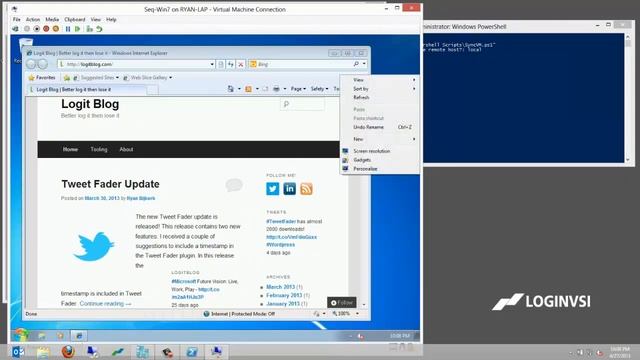Image resolution: width=640 pixels, height=360 pixels.
Task: Click the Compatibility View icon beside address bar
Action: [x=221, y=64]
